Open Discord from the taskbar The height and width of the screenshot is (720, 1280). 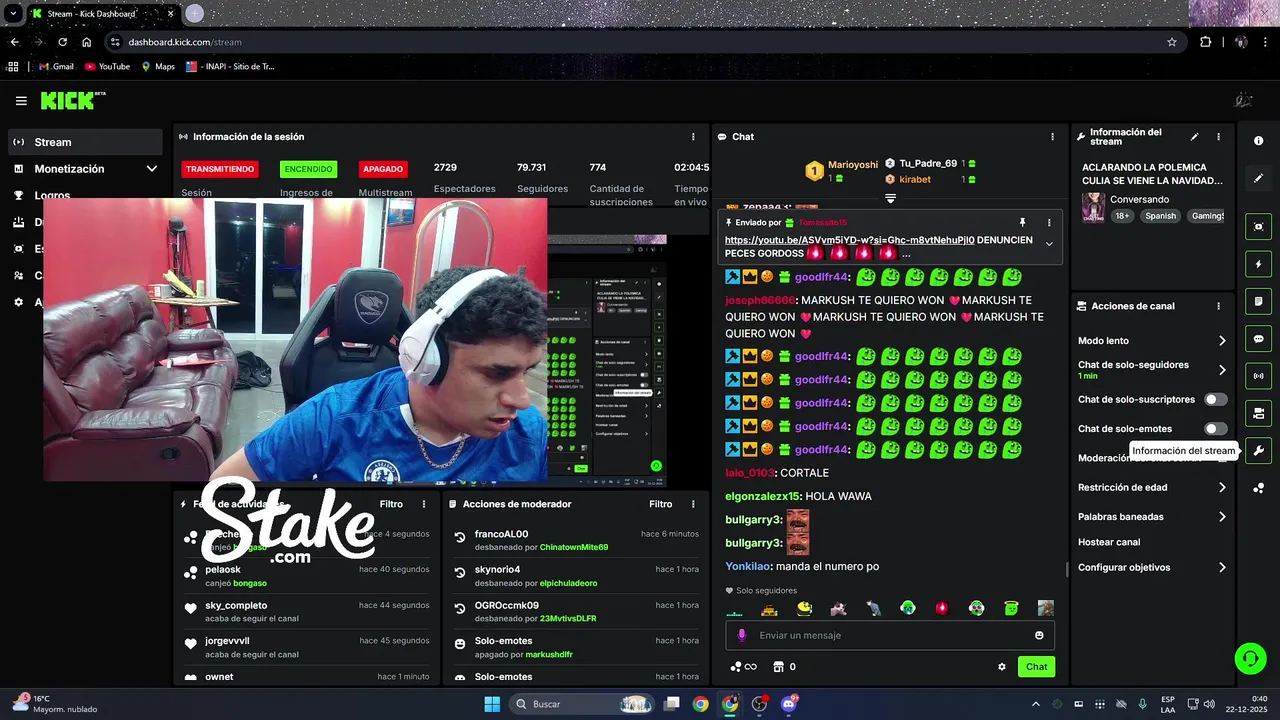click(789, 704)
